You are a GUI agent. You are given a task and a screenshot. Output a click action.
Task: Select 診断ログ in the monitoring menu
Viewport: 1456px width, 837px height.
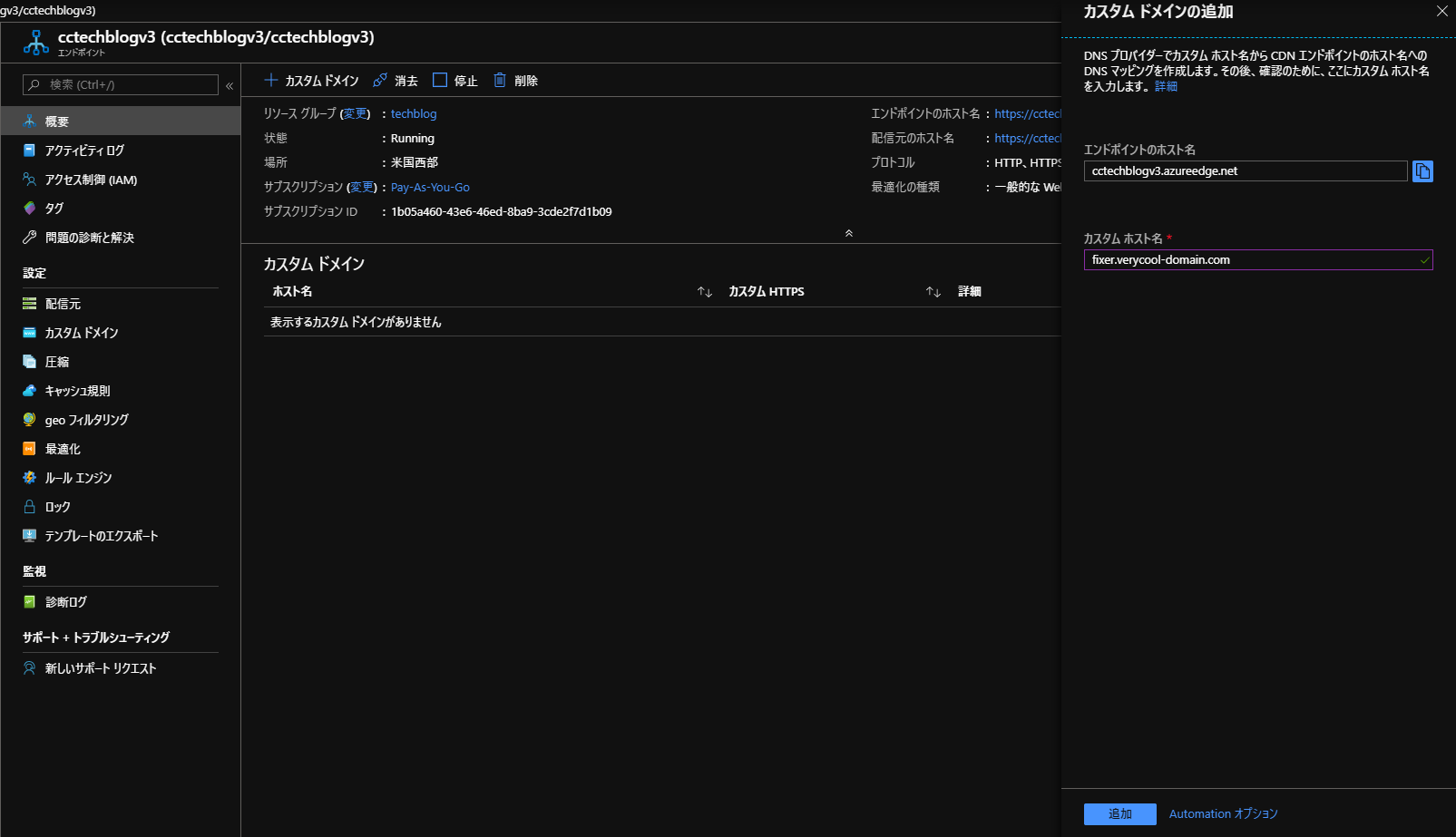pyautogui.click(x=65, y=602)
